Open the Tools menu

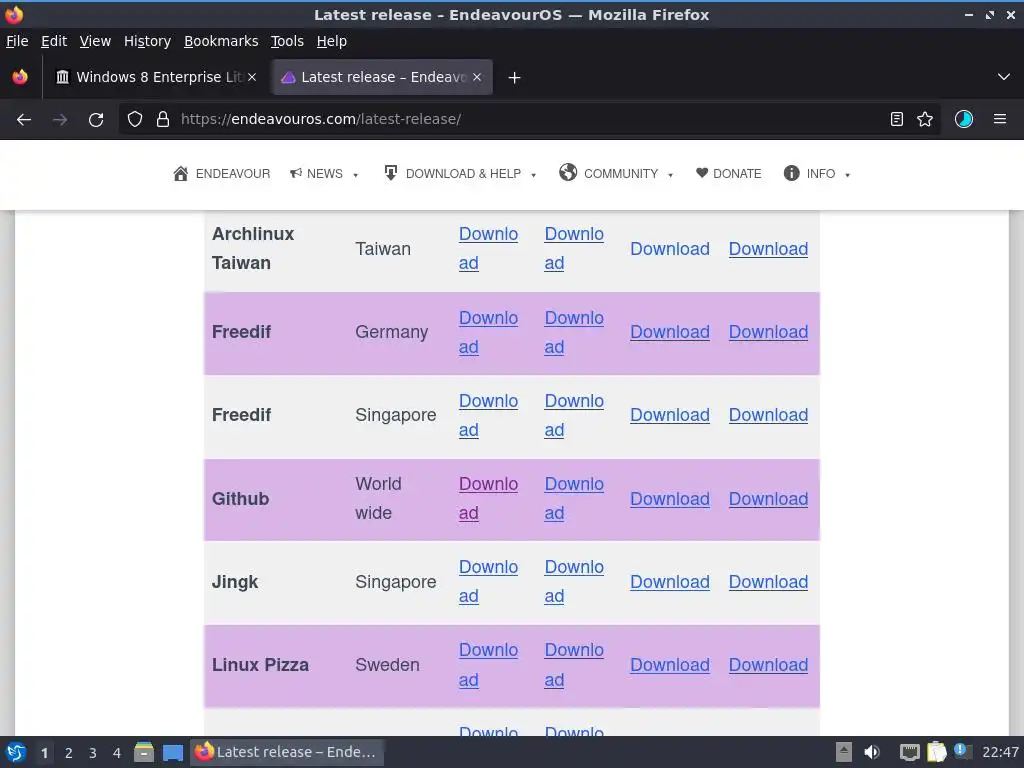point(287,41)
